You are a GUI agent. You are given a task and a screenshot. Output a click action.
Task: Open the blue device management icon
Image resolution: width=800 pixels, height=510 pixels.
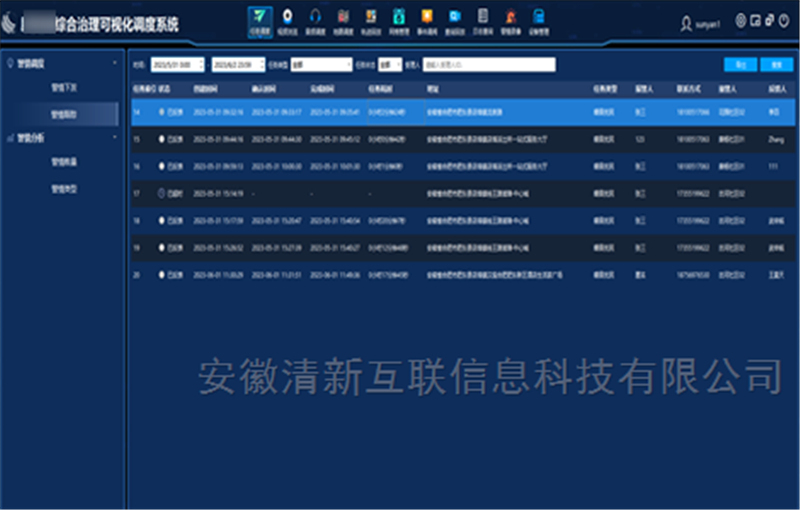coord(539,18)
